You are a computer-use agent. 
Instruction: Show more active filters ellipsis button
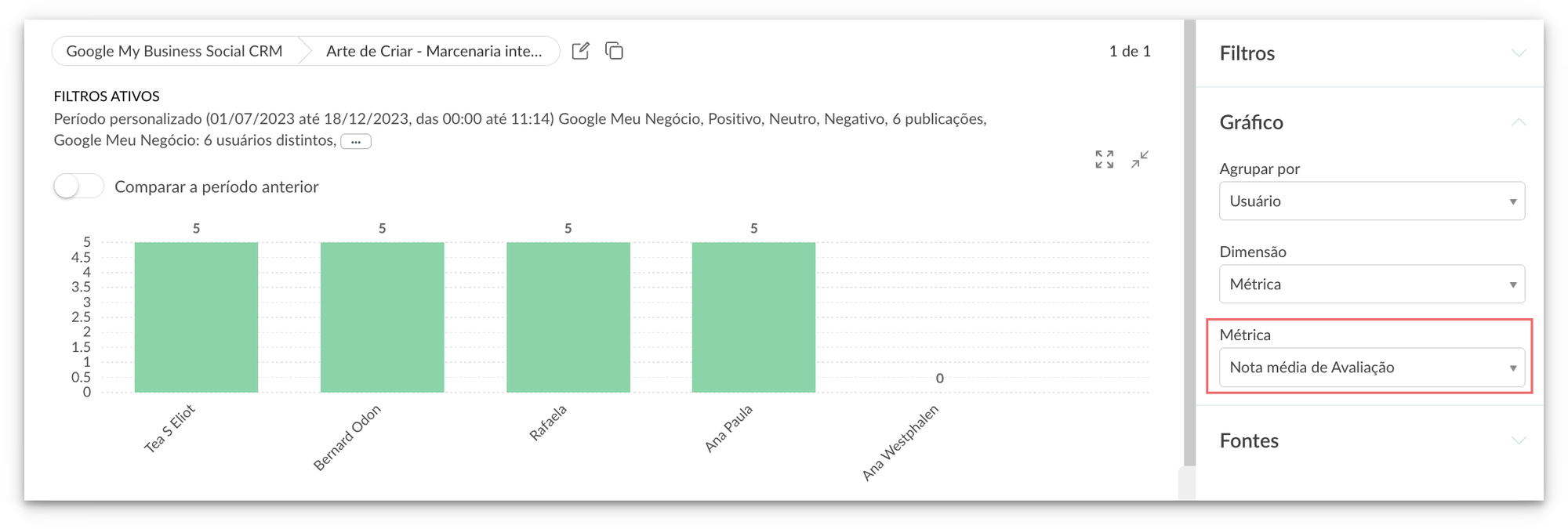(x=356, y=142)
